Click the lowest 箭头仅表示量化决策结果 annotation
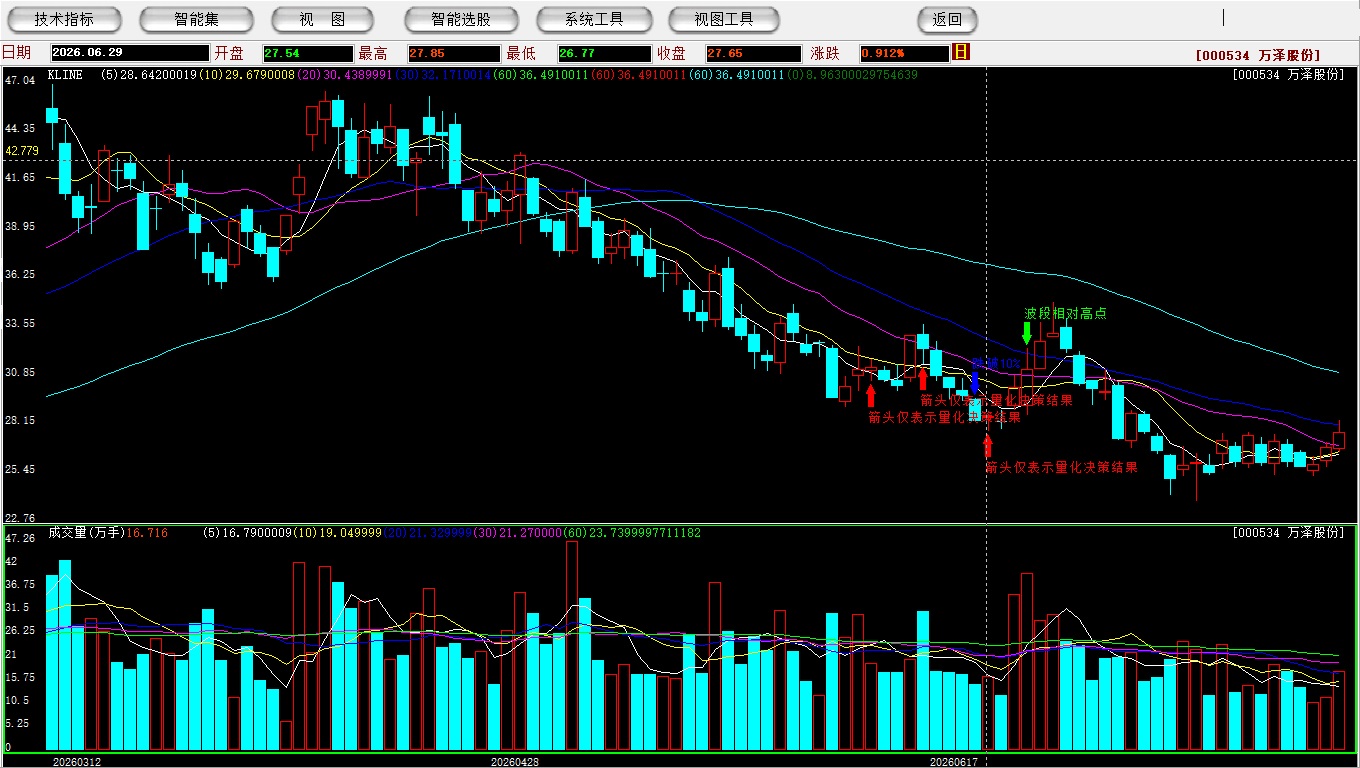Screen dimensions: 1360x768 1062,467
